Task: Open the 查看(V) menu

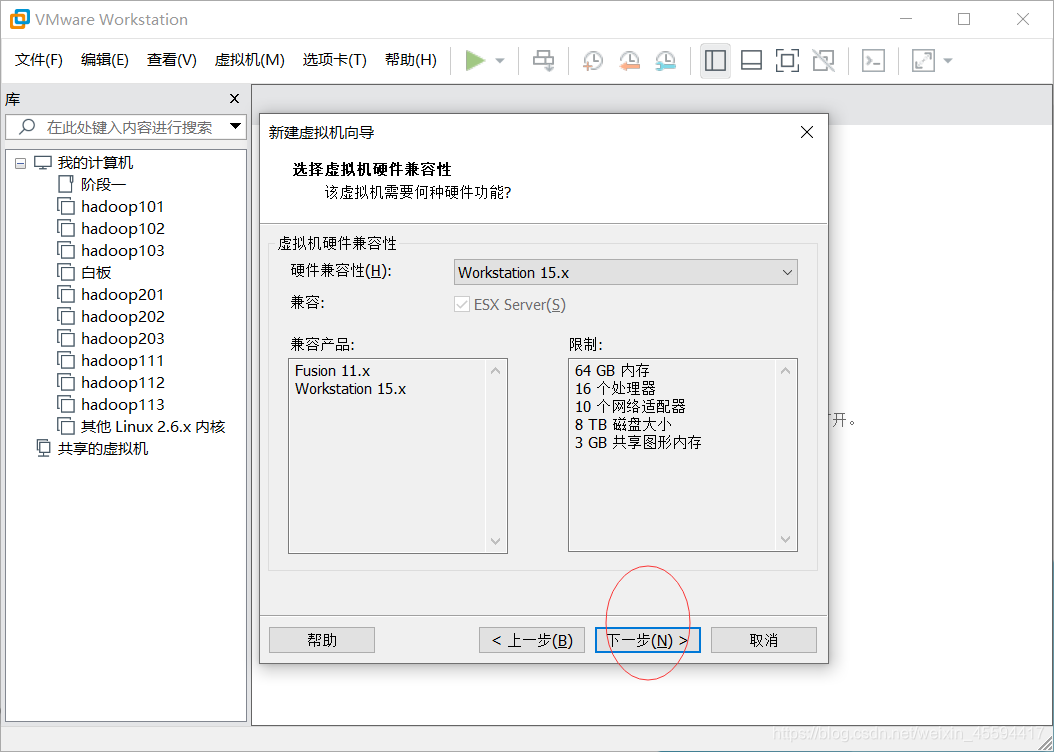Action: pyautogui.click(x=171, y=60)
